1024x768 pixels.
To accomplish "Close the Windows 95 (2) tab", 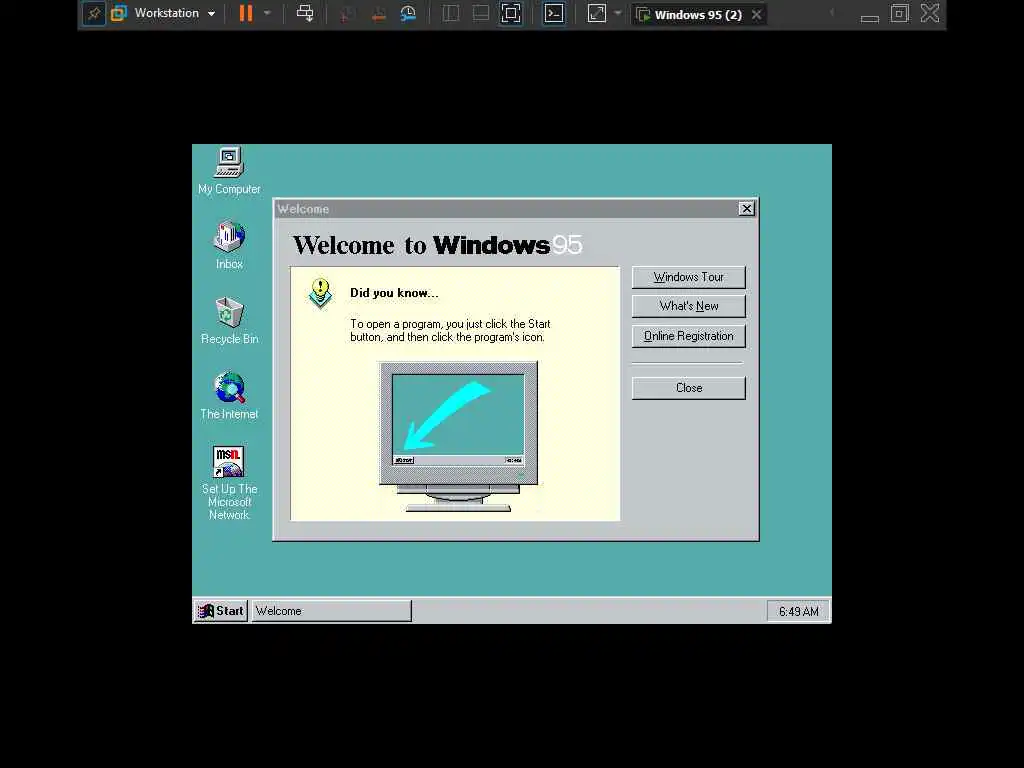I will (x=756, y=14).
